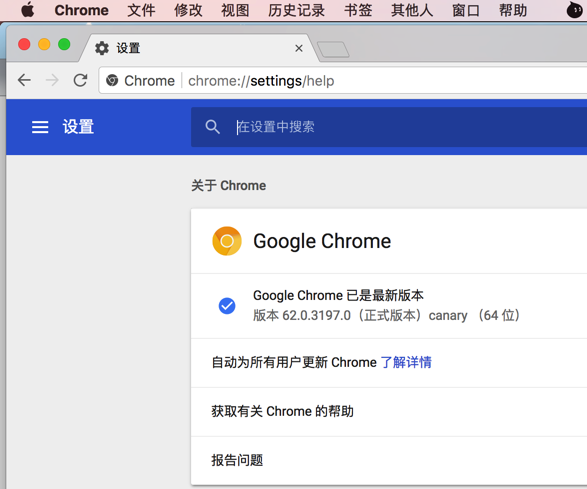Open the Apple menu icon
This screenshot has height=489, width=587.
(27, 10)
